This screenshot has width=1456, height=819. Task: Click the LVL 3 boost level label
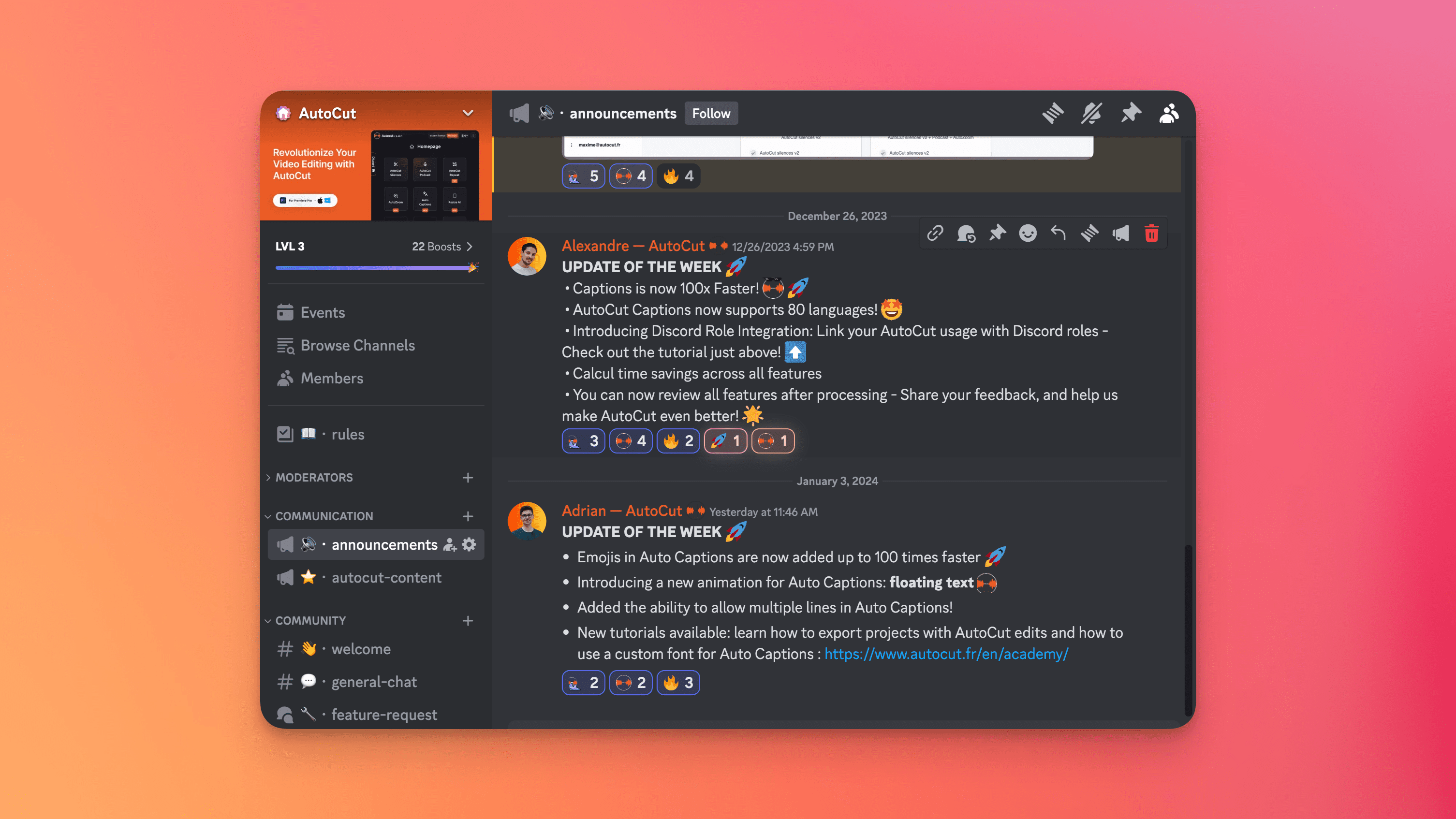click(x=290, y=247)
